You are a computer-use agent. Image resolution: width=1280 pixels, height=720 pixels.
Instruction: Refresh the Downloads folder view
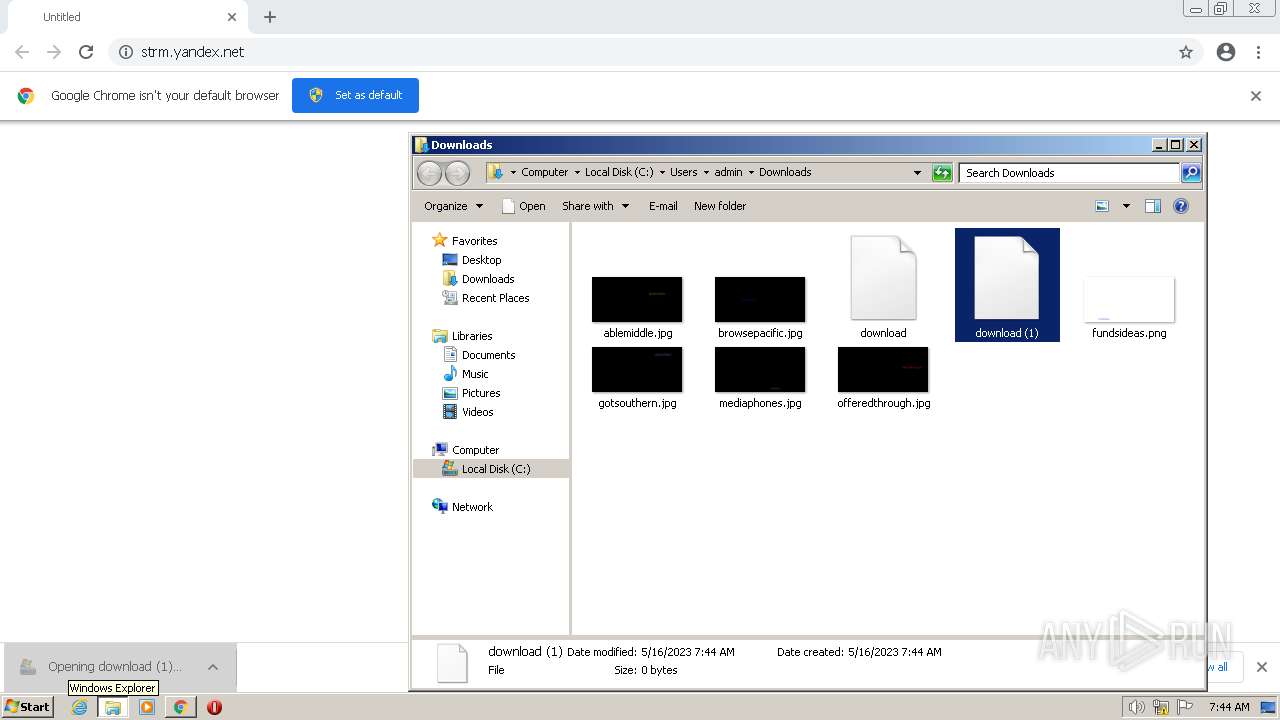click(942, 173)
